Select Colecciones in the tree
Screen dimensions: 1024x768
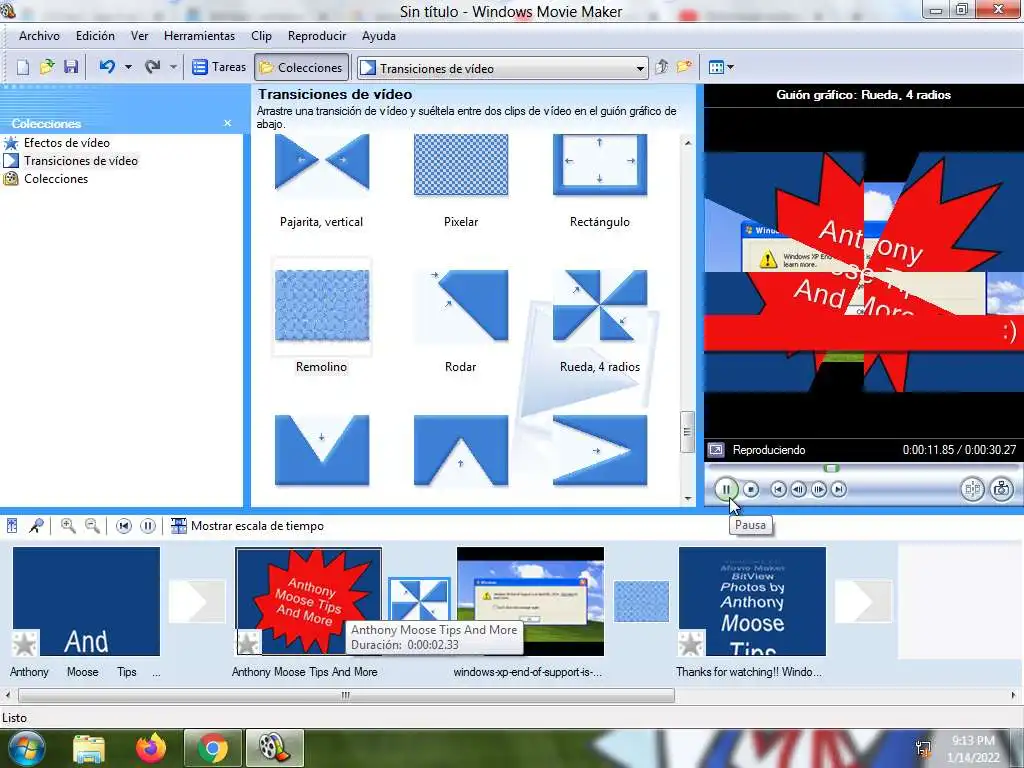coord(56,179)
